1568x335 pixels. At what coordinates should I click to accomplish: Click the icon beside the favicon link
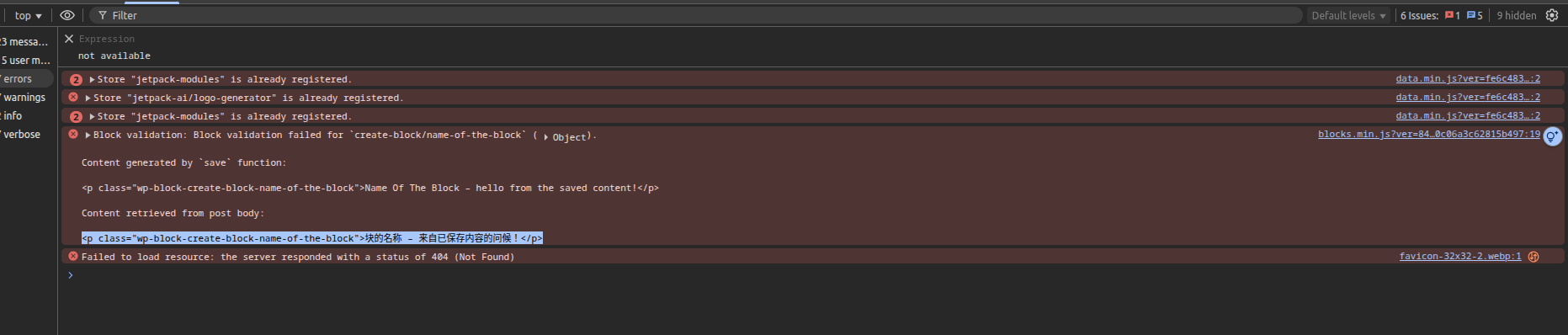tap(1533, 257)
